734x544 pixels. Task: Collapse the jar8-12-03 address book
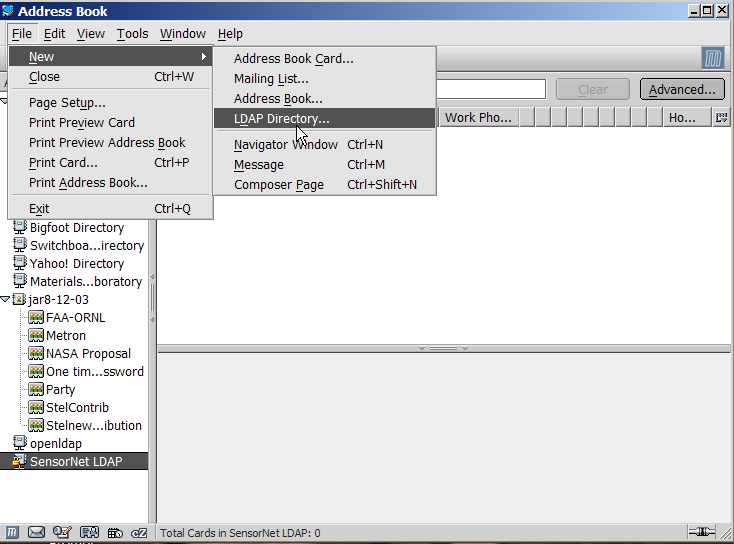click(x=5, y=299)
